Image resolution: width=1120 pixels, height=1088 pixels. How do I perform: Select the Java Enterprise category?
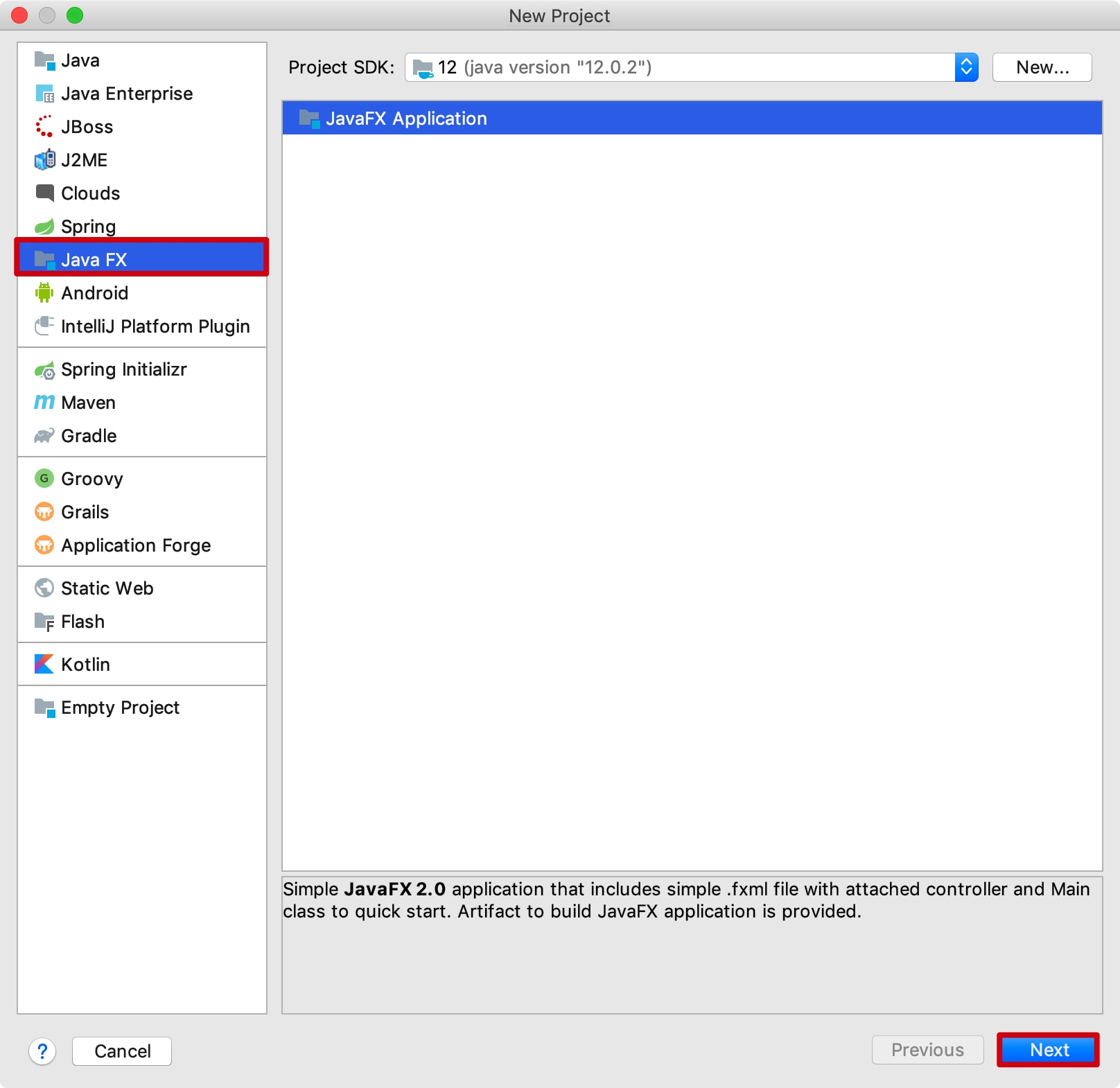pos(127,93)
